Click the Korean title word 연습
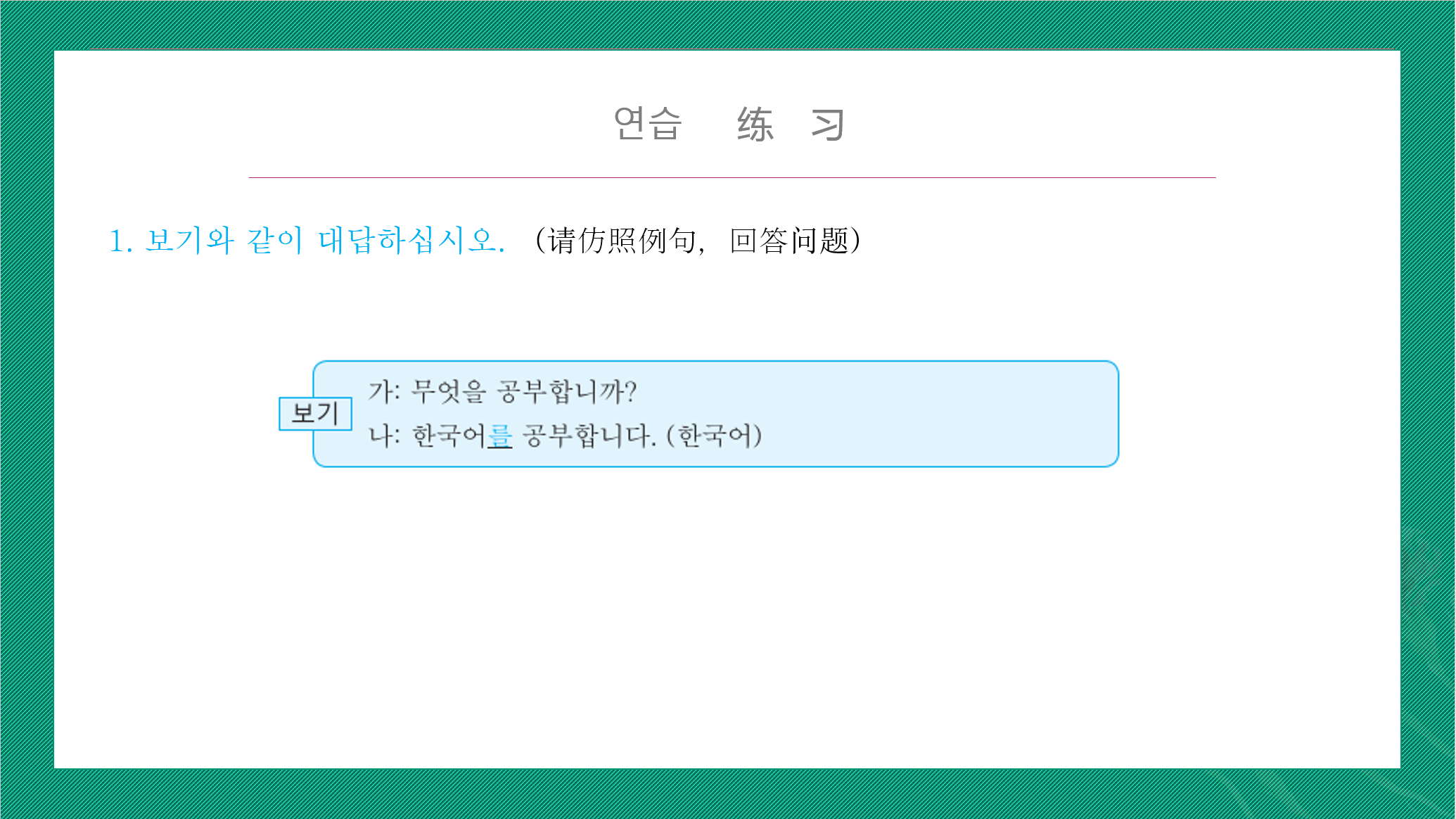 647,124
